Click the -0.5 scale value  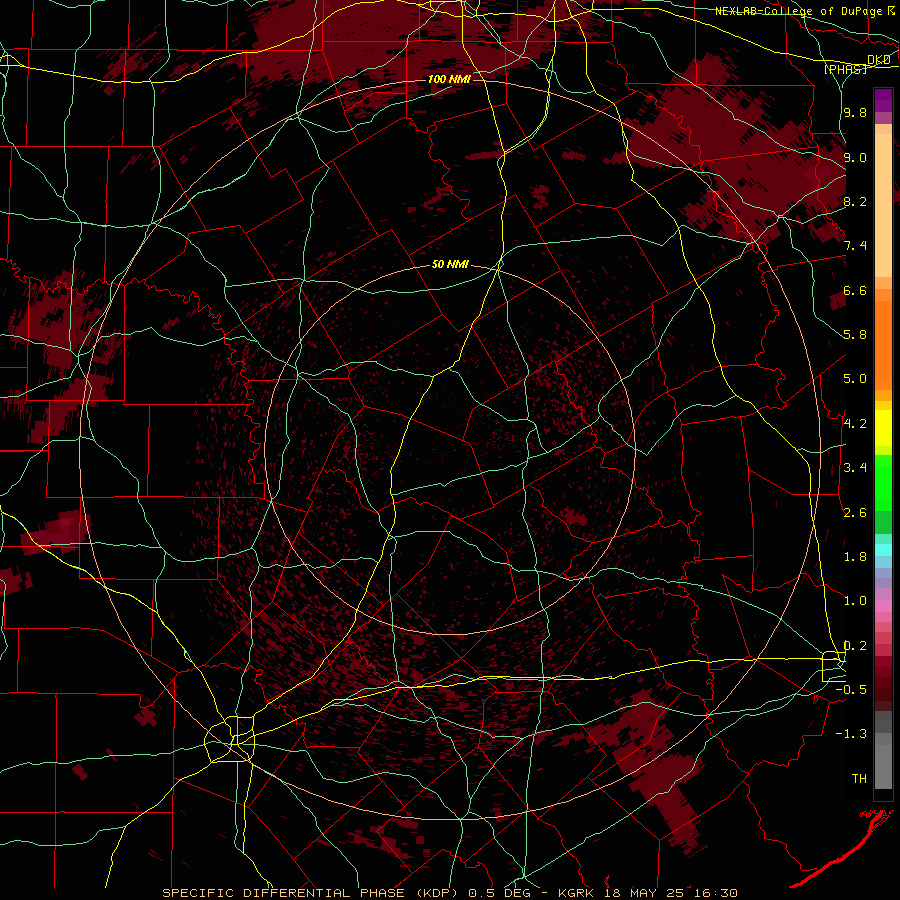851,689
